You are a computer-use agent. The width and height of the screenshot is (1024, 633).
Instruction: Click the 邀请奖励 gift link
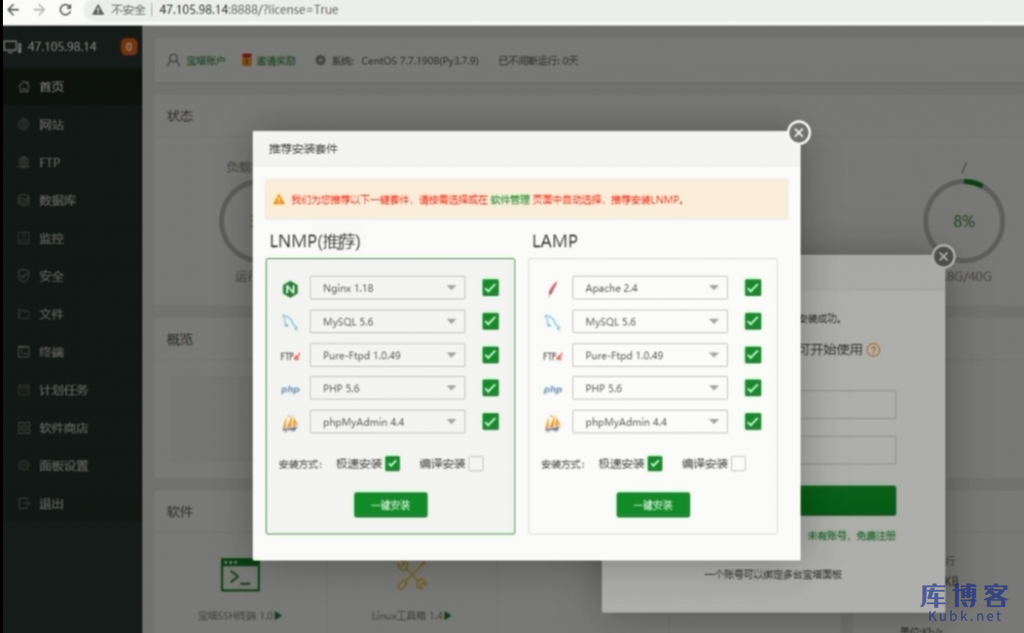pos(275,61)
